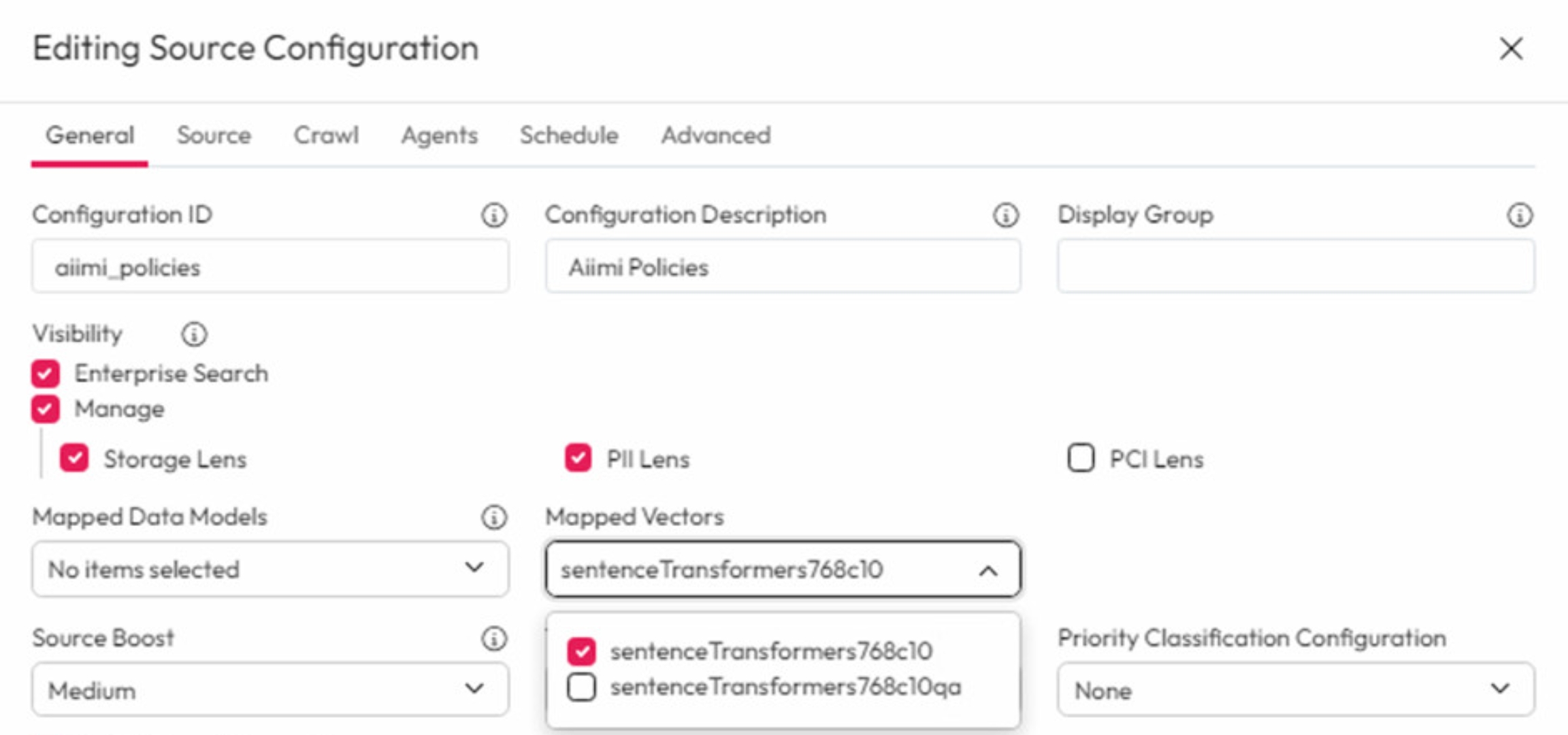Open the Schedule tab
The image size is (1568, 735).
pos(569,135)
